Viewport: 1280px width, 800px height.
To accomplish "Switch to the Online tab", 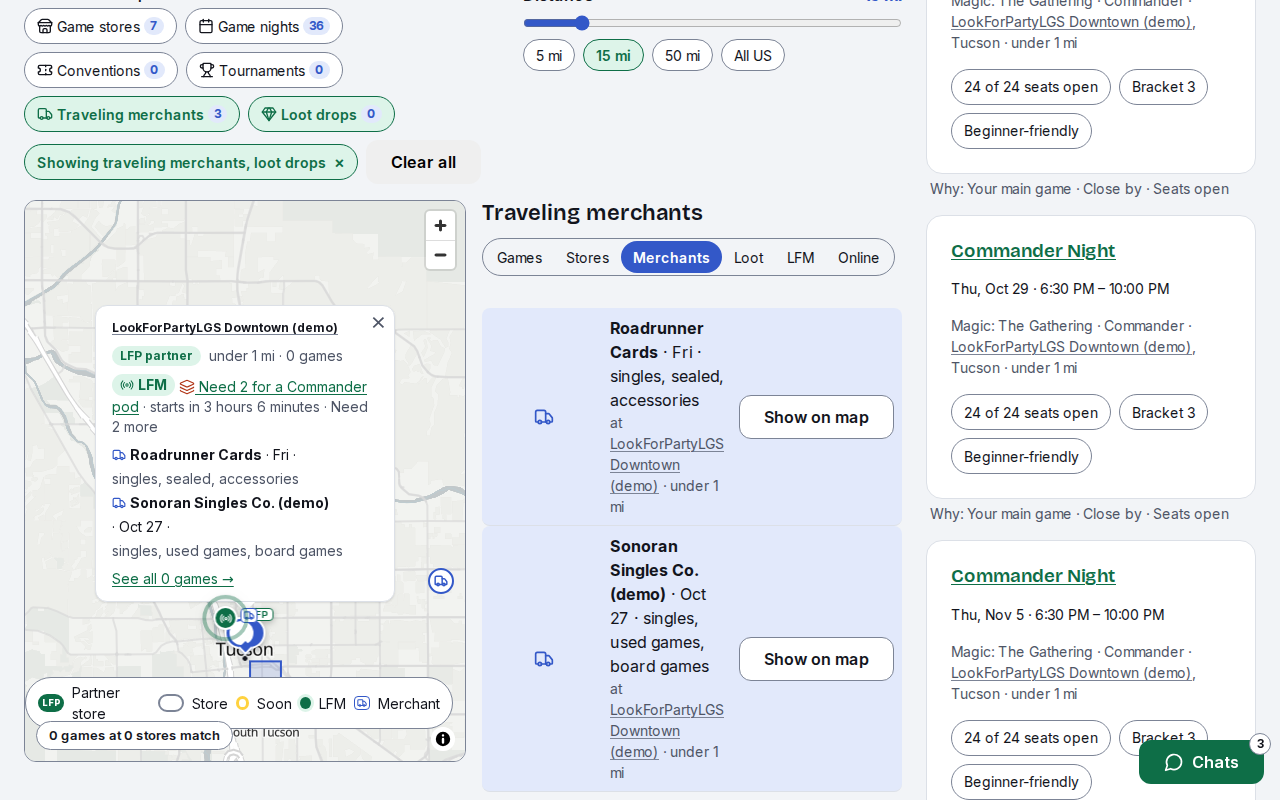I will tap(859, 257).
